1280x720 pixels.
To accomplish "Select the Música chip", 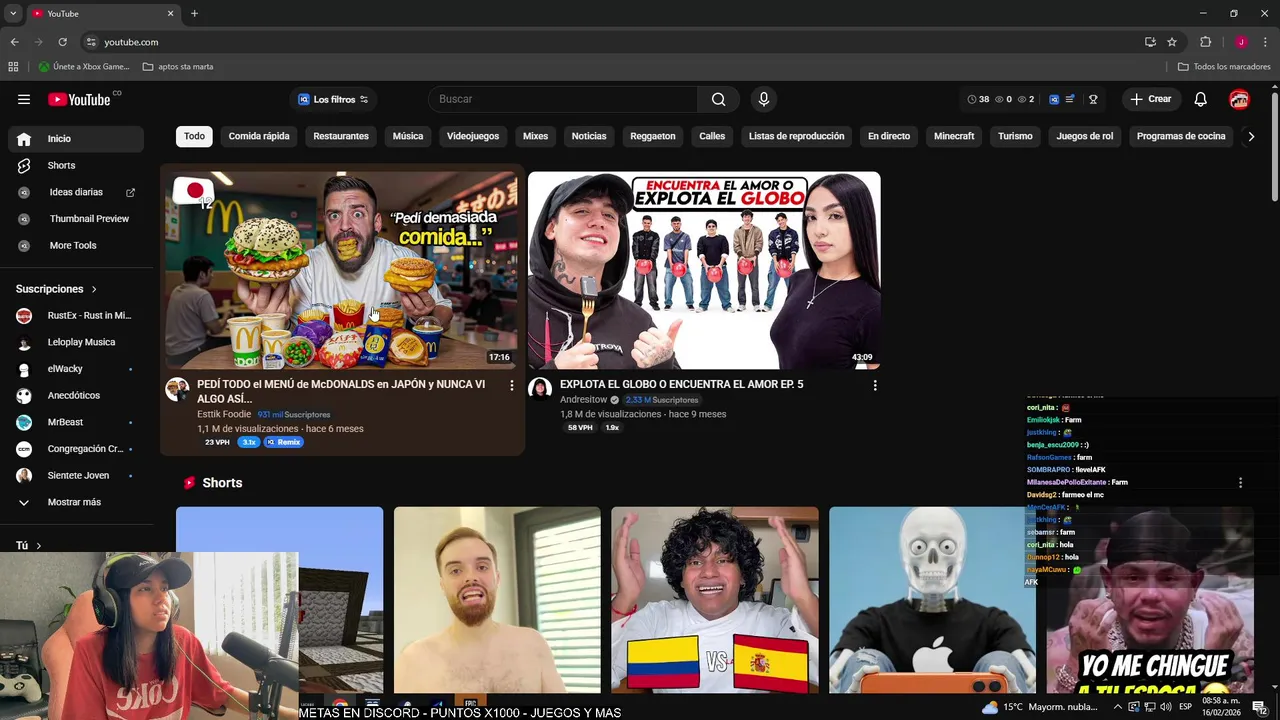I will click(408, 136).
